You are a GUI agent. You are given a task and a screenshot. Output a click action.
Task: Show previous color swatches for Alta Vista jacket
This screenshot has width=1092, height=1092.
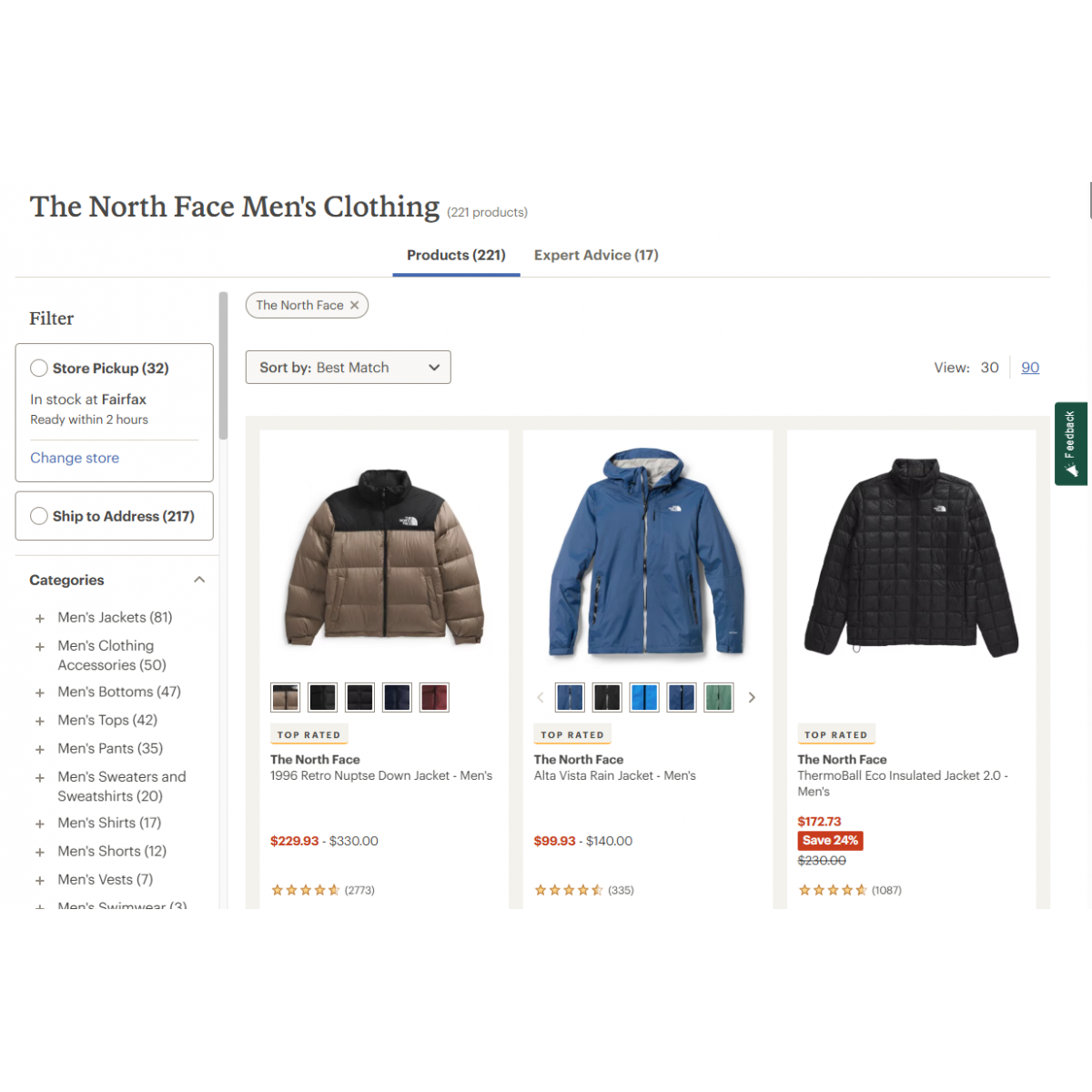tap(541, 698)
